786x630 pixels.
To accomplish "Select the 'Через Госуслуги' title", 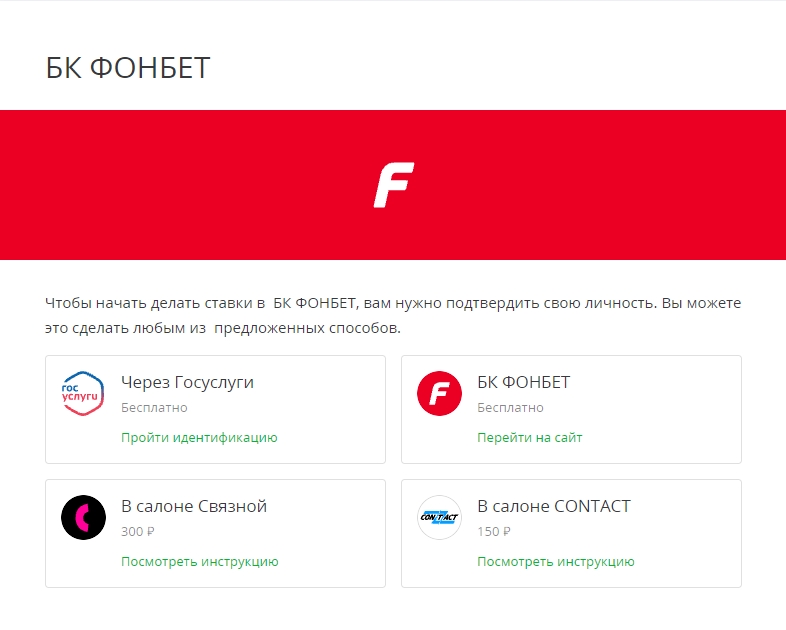I will coord(187,382).
